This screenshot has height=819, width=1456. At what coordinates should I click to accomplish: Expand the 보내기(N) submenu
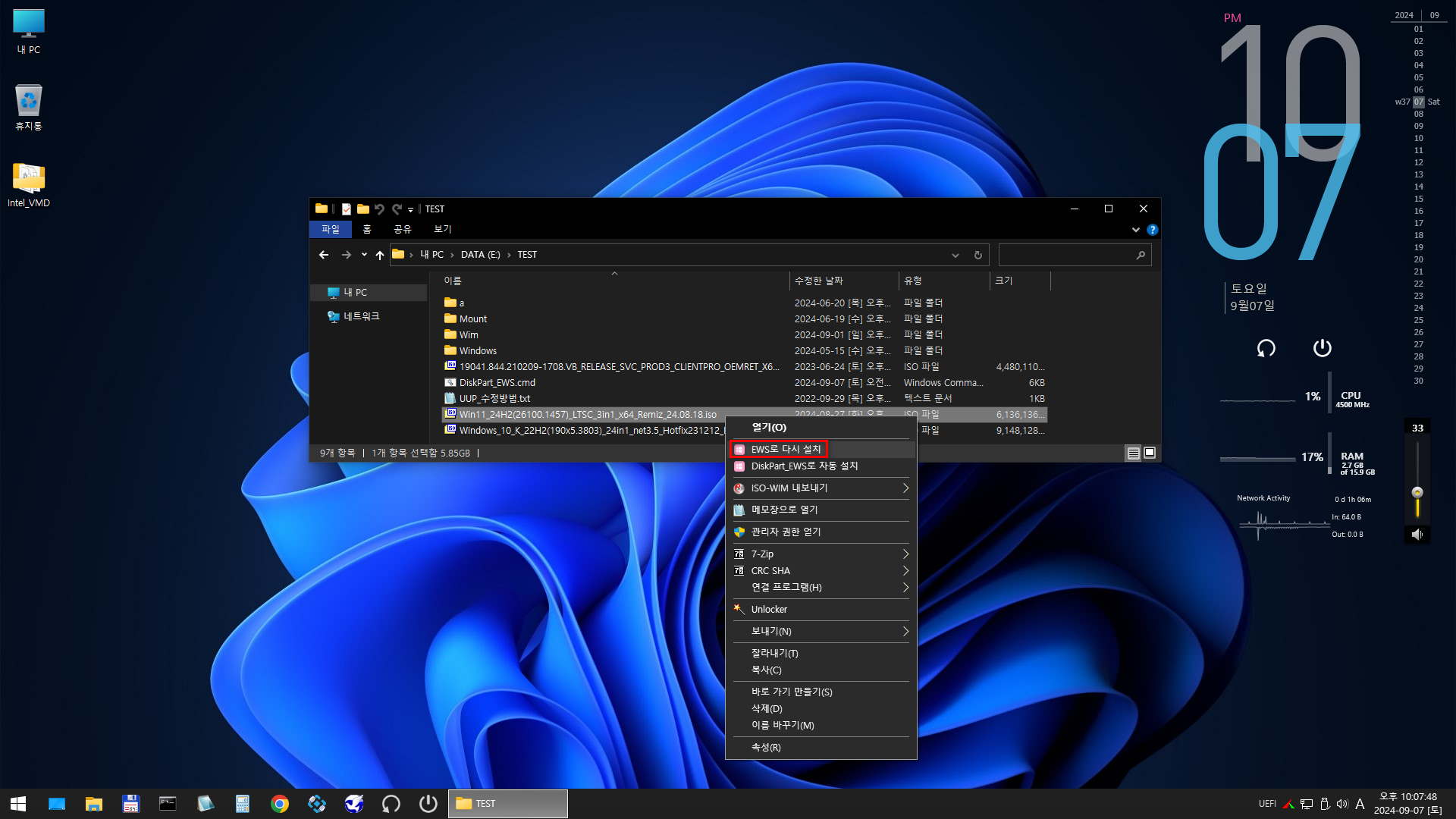(x=821, y=632)
